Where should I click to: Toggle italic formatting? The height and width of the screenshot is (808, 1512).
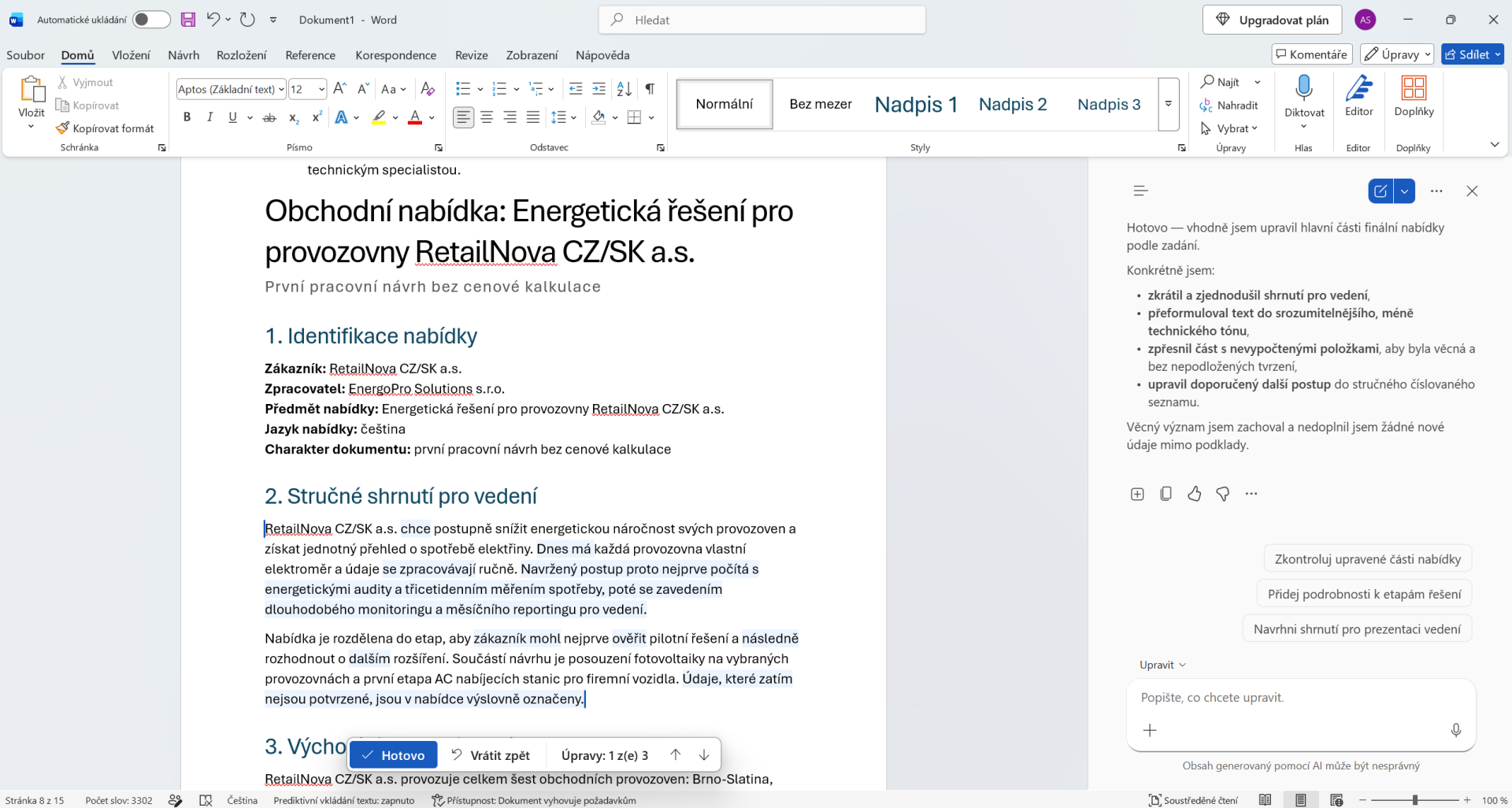coord(209,117)
